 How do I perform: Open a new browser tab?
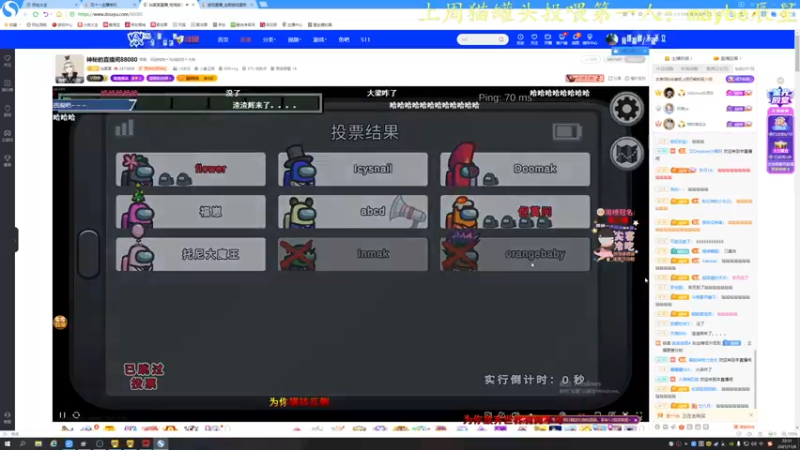[x=263, y=5]
